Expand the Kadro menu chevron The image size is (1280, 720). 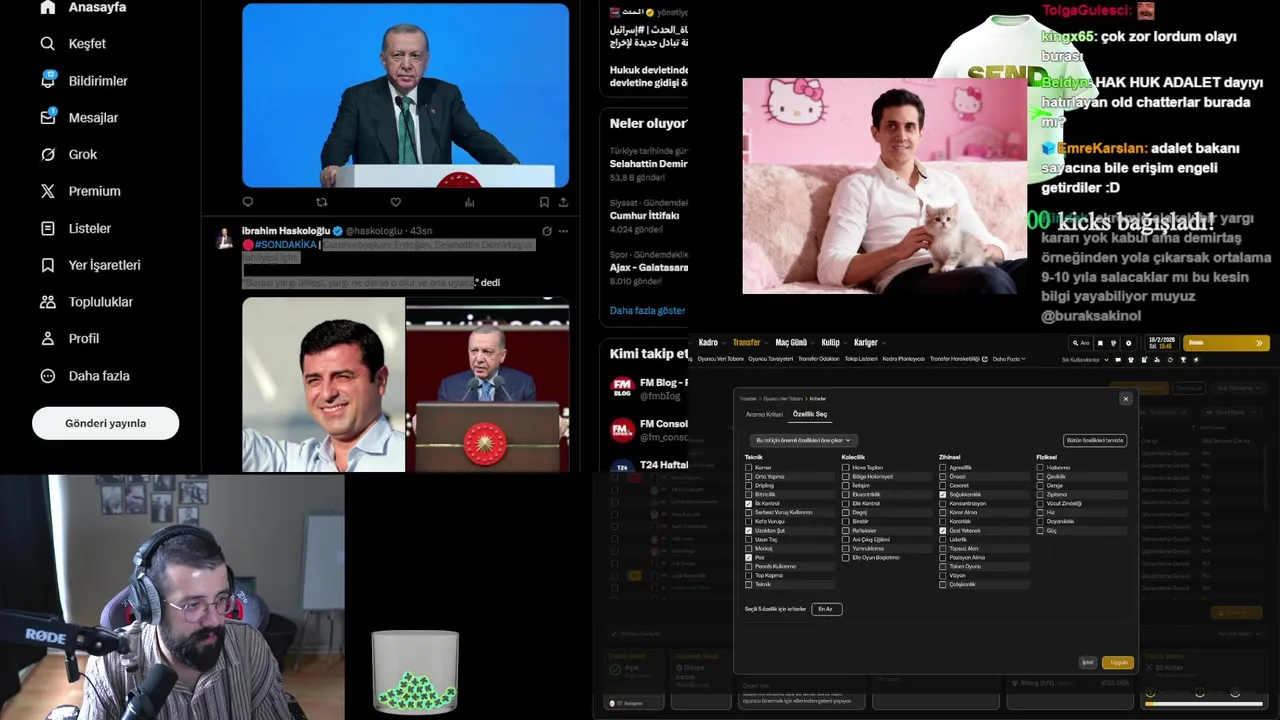click(724, 343)
